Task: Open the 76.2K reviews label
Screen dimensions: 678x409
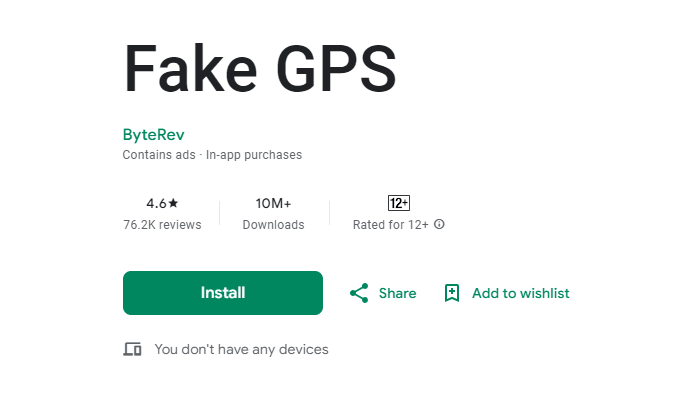Action: click(162, 225)
